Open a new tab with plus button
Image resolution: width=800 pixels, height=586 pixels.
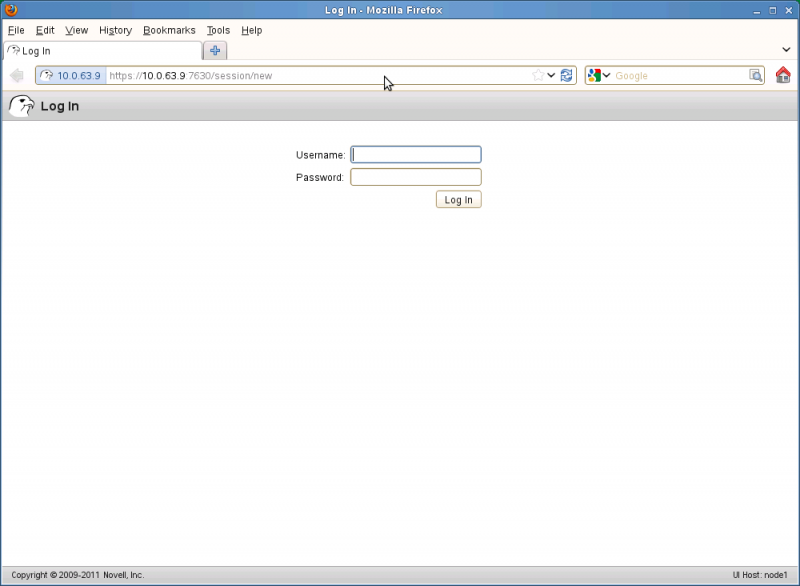point(215,50)
